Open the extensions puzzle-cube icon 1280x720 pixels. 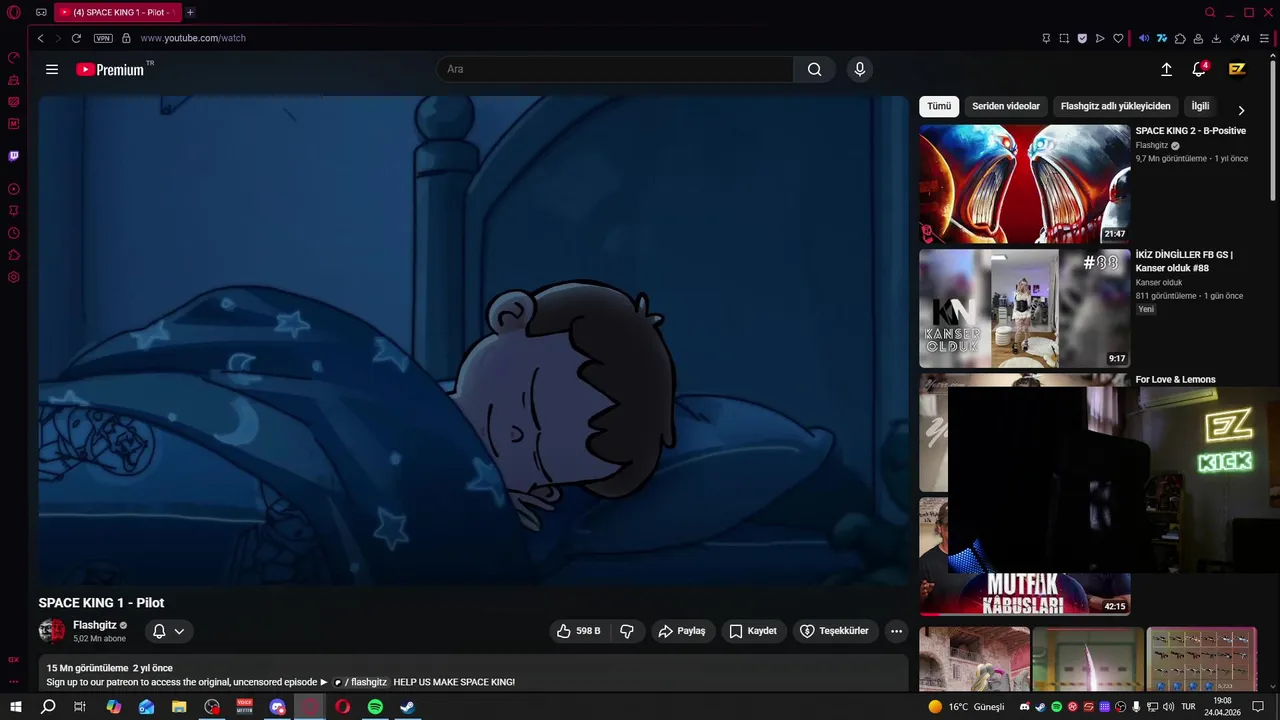coord(1180,38)
